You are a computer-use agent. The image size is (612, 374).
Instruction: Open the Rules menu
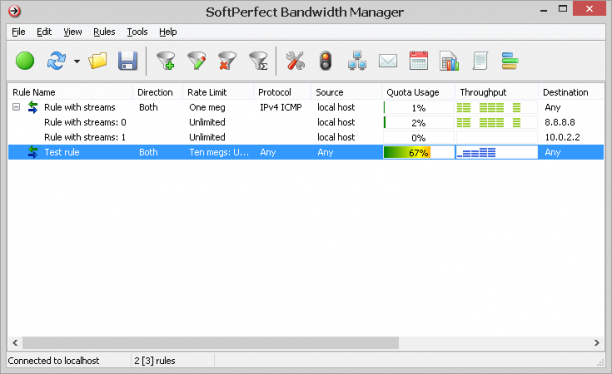click(104, 32)
